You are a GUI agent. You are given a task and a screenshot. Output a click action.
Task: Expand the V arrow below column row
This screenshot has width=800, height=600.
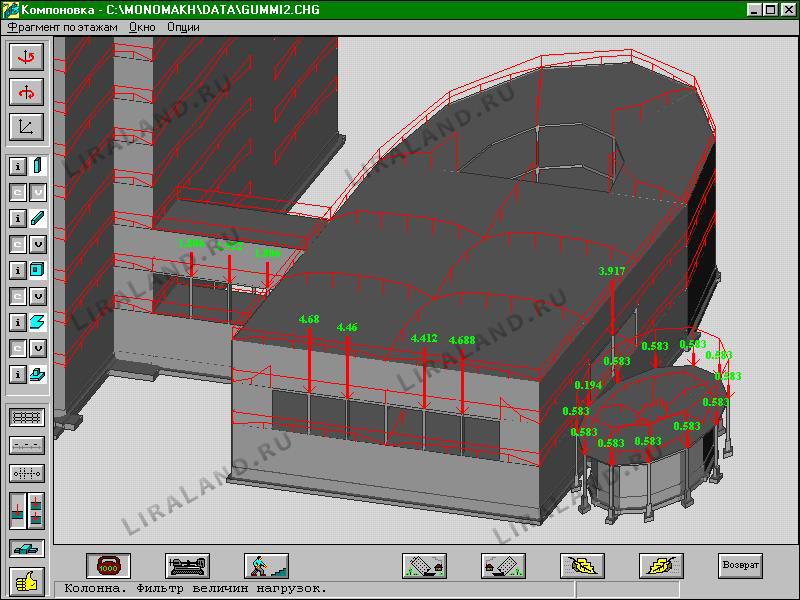coord(37,191)
